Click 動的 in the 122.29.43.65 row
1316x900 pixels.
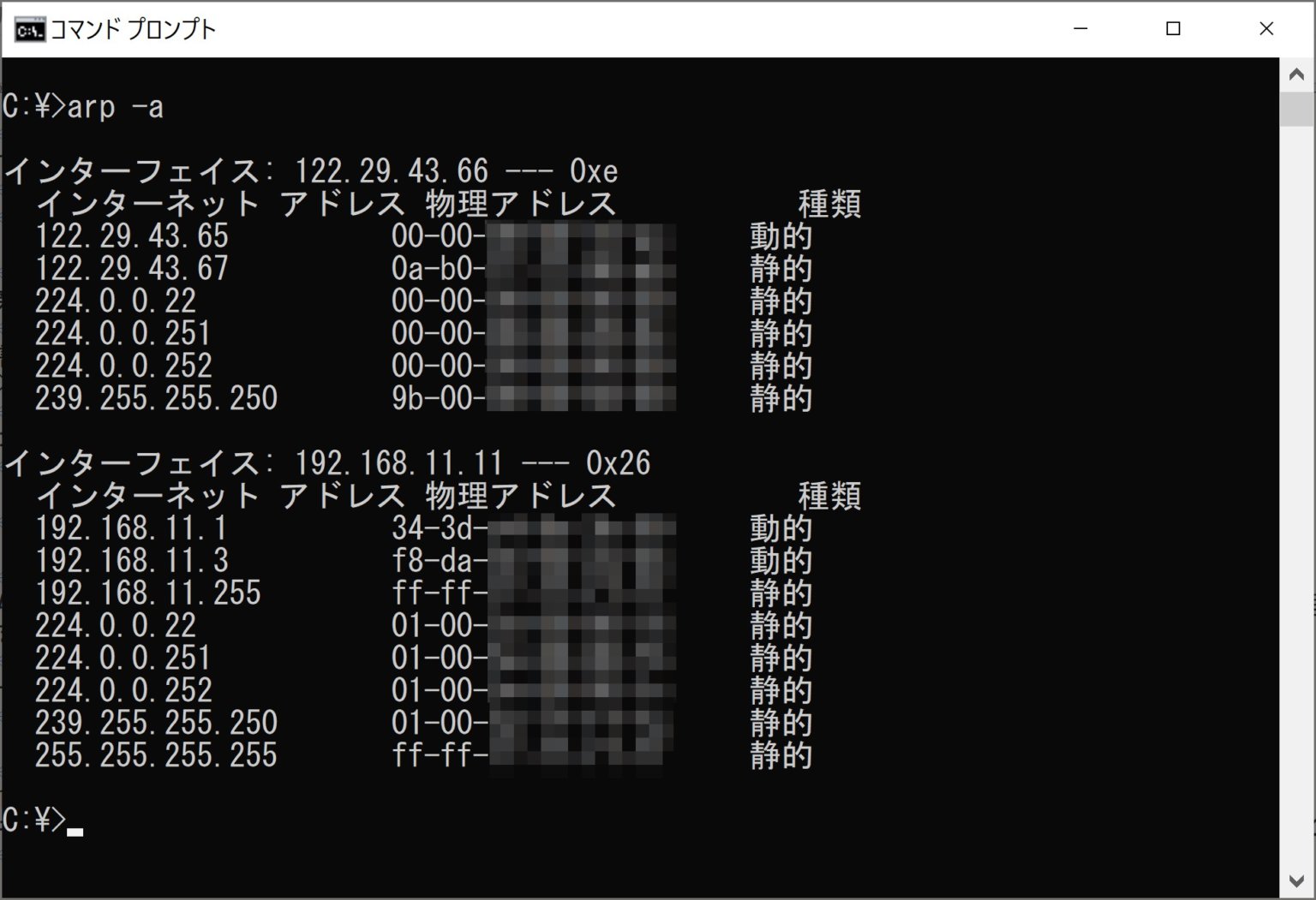781,236
